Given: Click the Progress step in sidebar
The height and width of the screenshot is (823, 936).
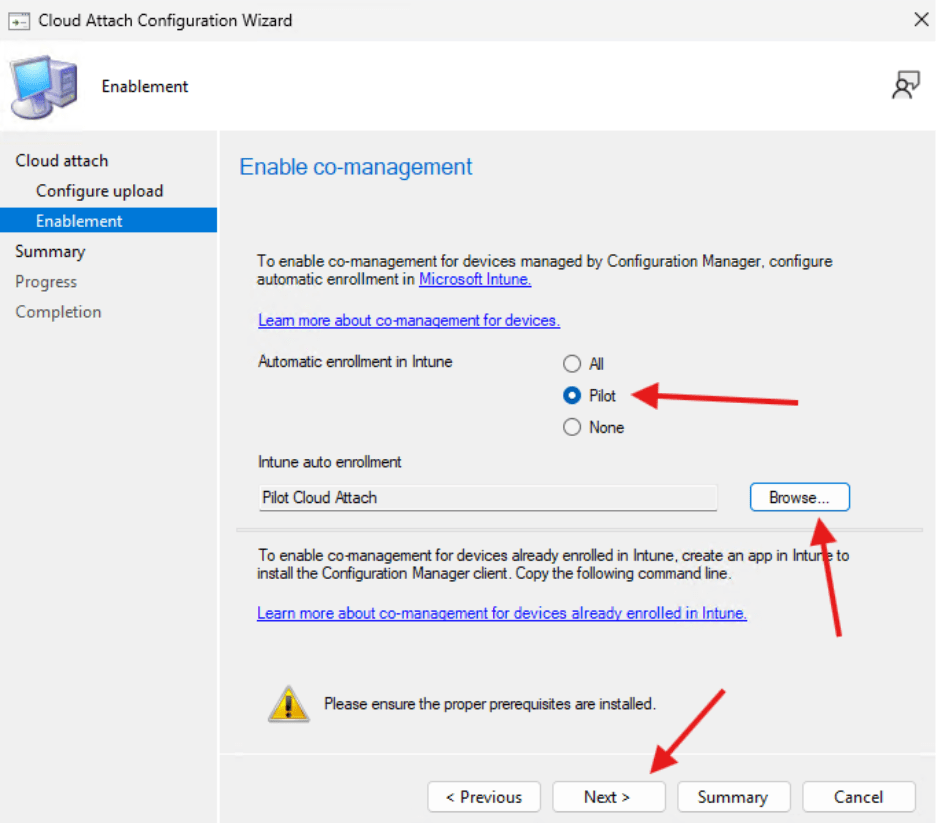Looking at the screenshot, I should (x=46, y=281).
